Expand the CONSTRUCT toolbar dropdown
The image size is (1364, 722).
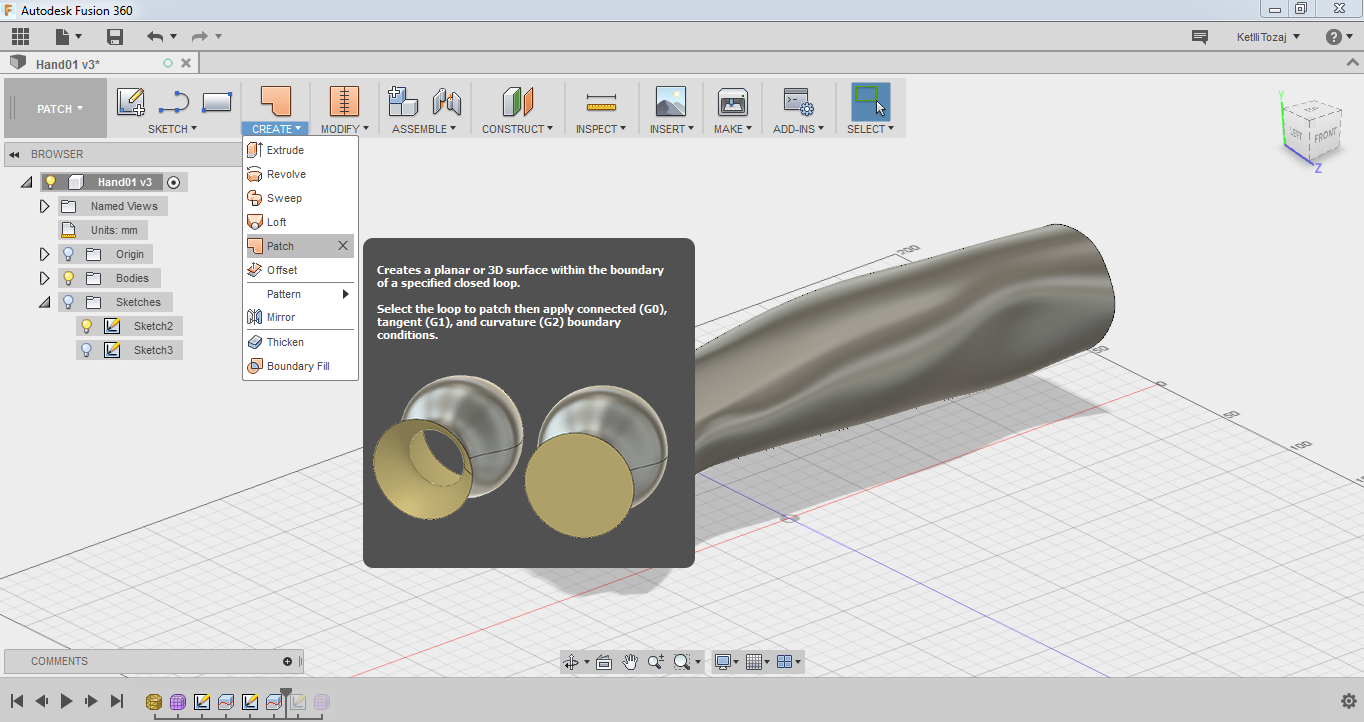[517, 129]
